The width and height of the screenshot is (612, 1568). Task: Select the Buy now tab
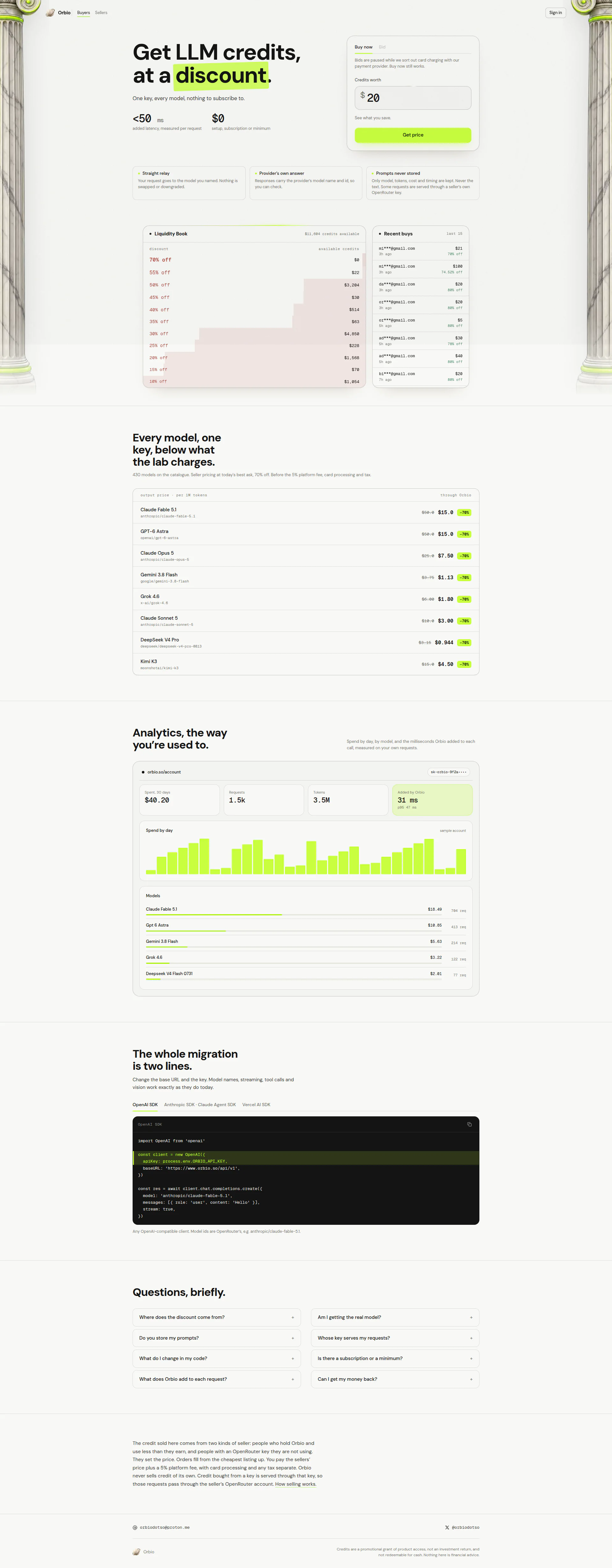363,47
